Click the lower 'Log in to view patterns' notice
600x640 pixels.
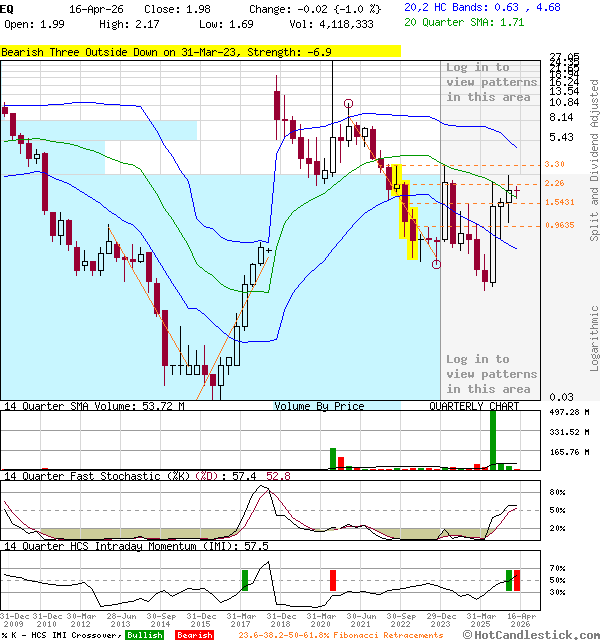(x=490, y=374)
